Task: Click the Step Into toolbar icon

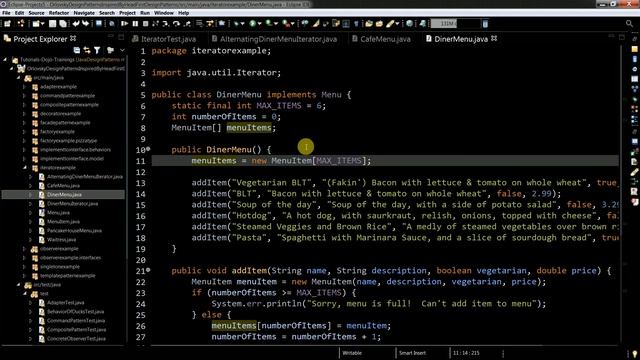Action: point(166,24)
